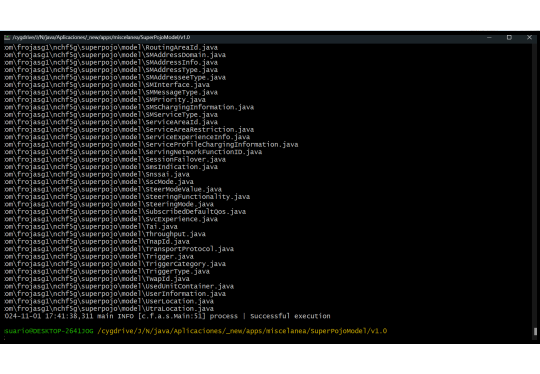Viewport: 540px width, 374px height.
Task: Click the Snssai.java line
Action: pyautogui.click(x=97, y=175)
